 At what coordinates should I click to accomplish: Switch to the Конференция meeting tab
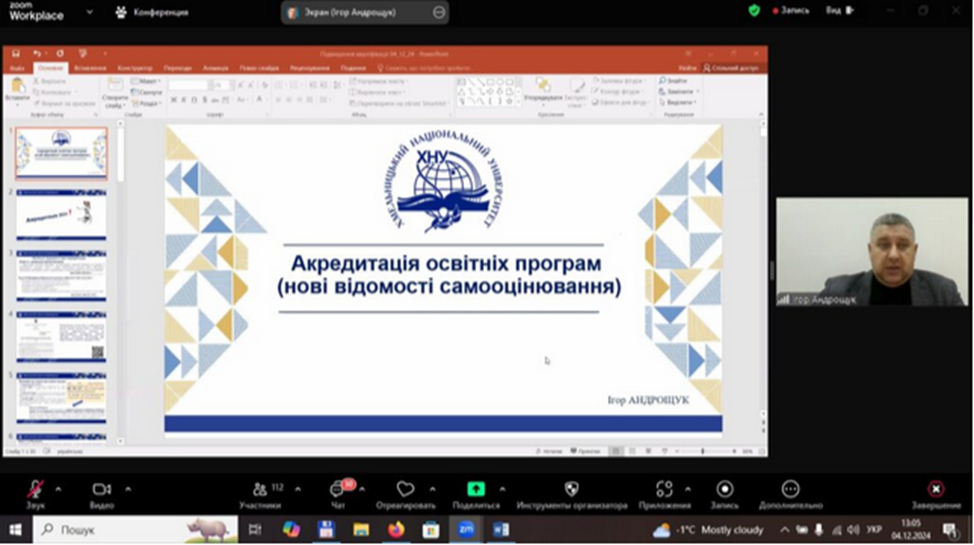click(x=152, y=12)
